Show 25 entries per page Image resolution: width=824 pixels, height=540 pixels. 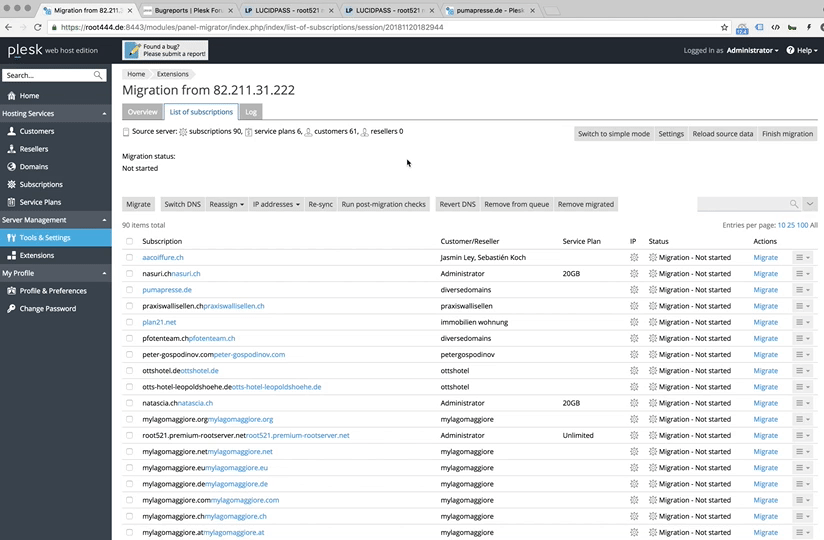click(790, 225)
